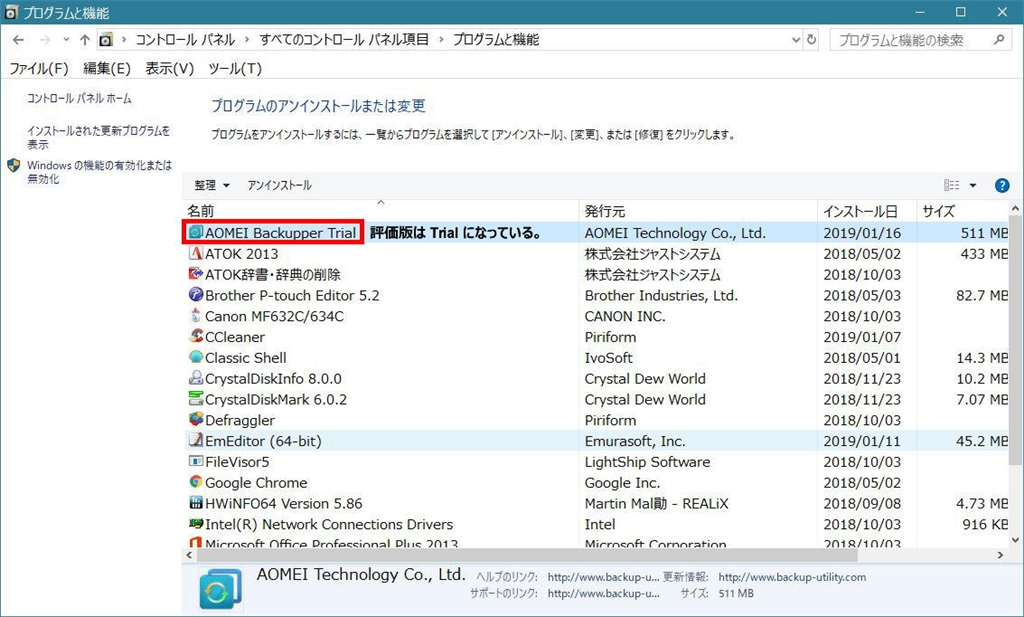Click the FileVisor5 program icon

(195, 462)
